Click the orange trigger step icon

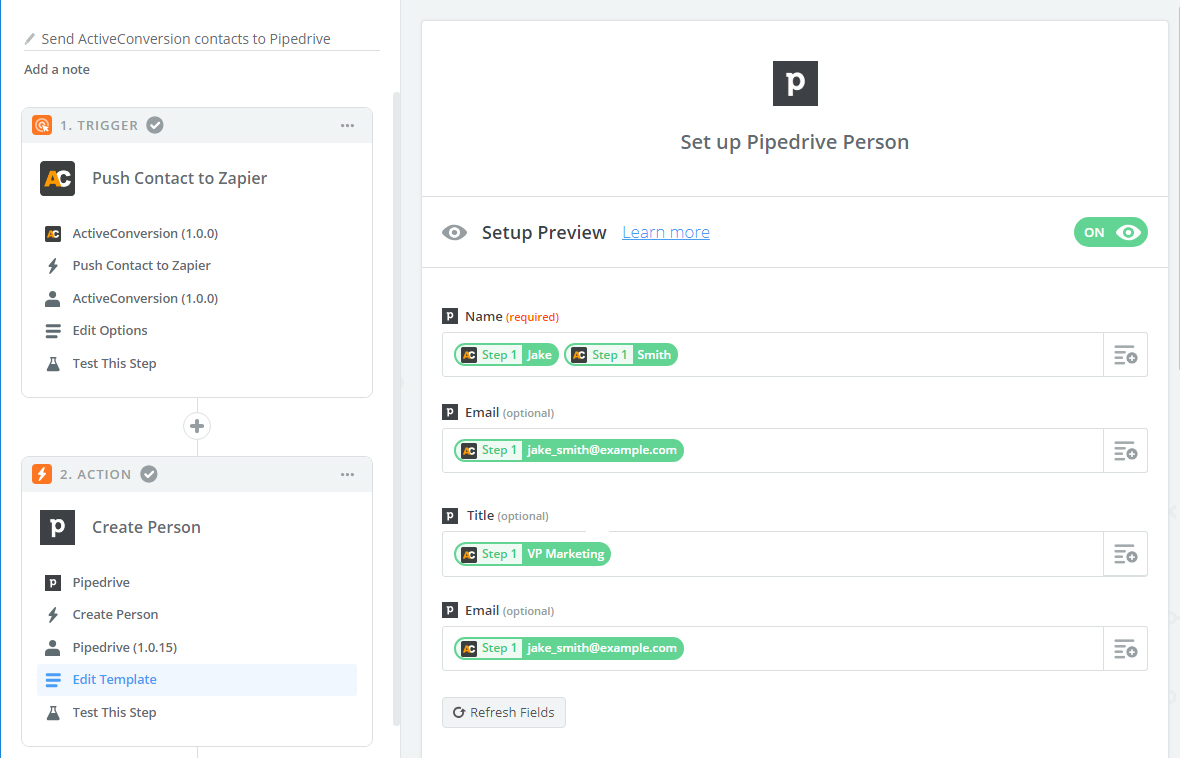(x=42, y=125)
